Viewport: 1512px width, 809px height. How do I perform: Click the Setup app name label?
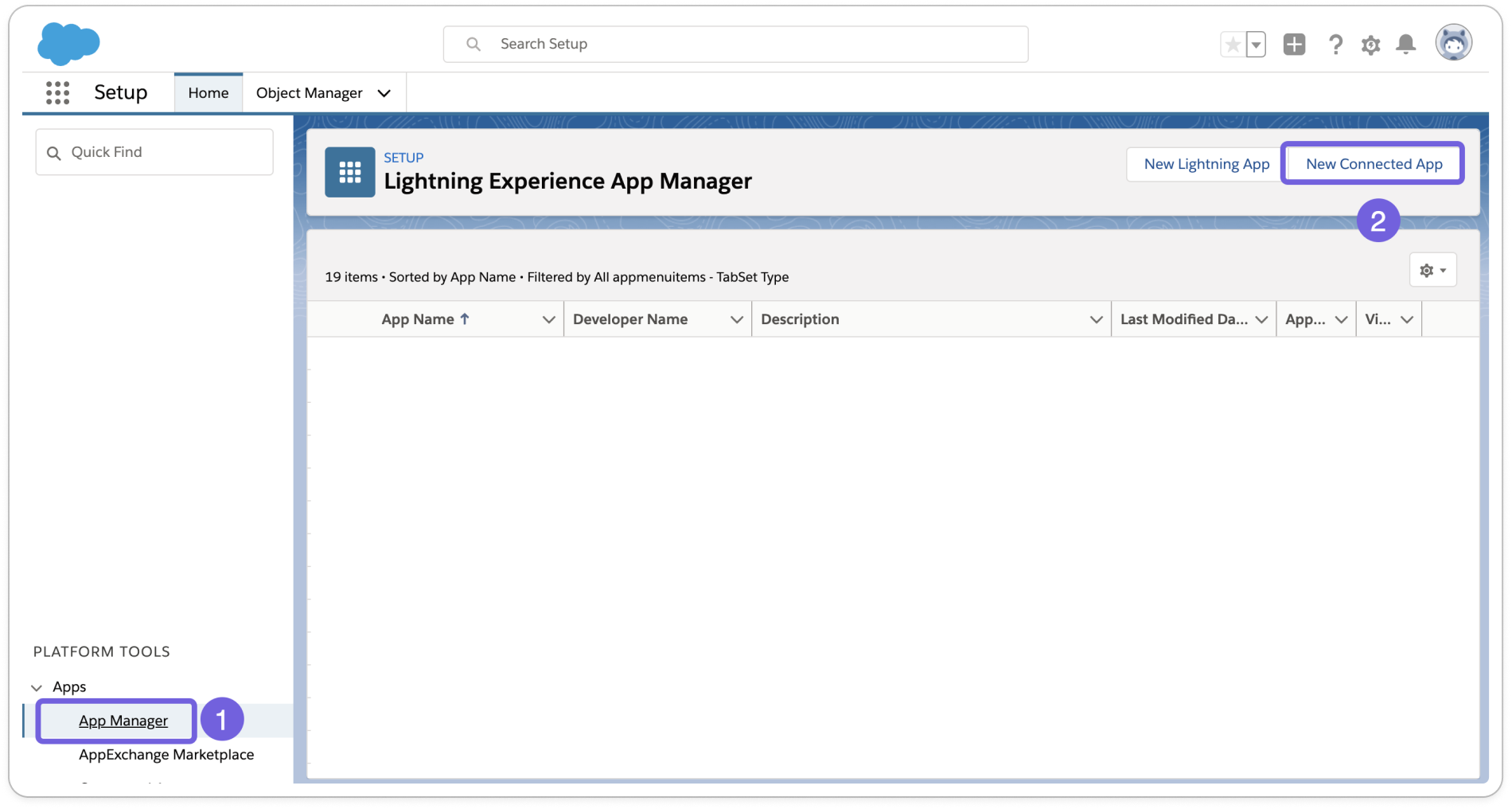pyautogui.click(x=121, y=92)
